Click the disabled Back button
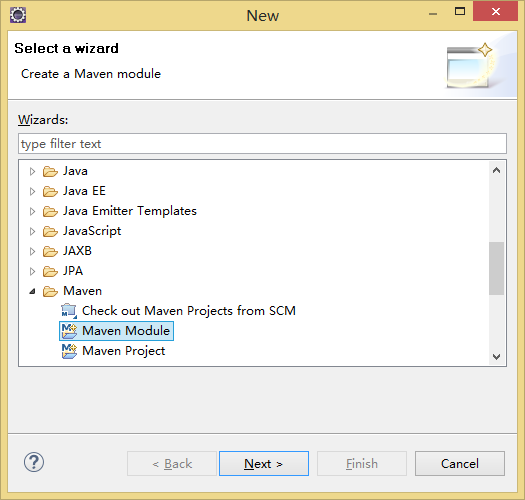525x500 pixels. (x=172, y=463)
